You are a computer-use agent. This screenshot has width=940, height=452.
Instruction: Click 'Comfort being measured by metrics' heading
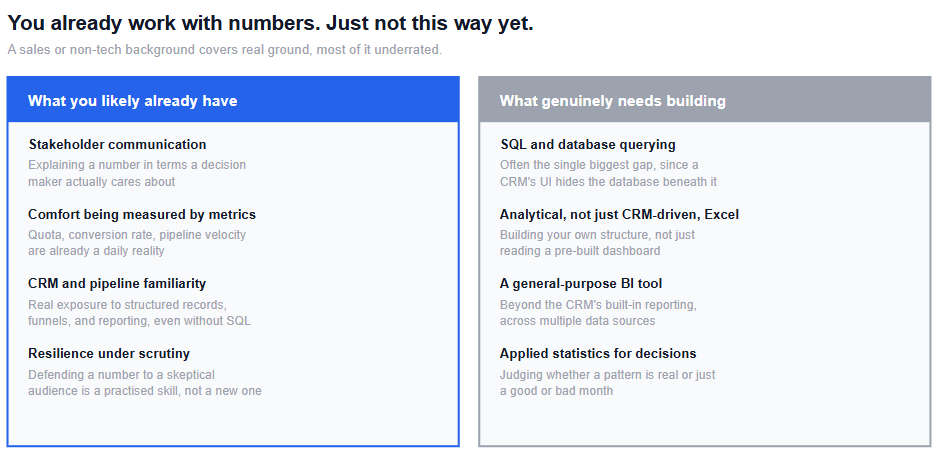click(x=142, y=215)
